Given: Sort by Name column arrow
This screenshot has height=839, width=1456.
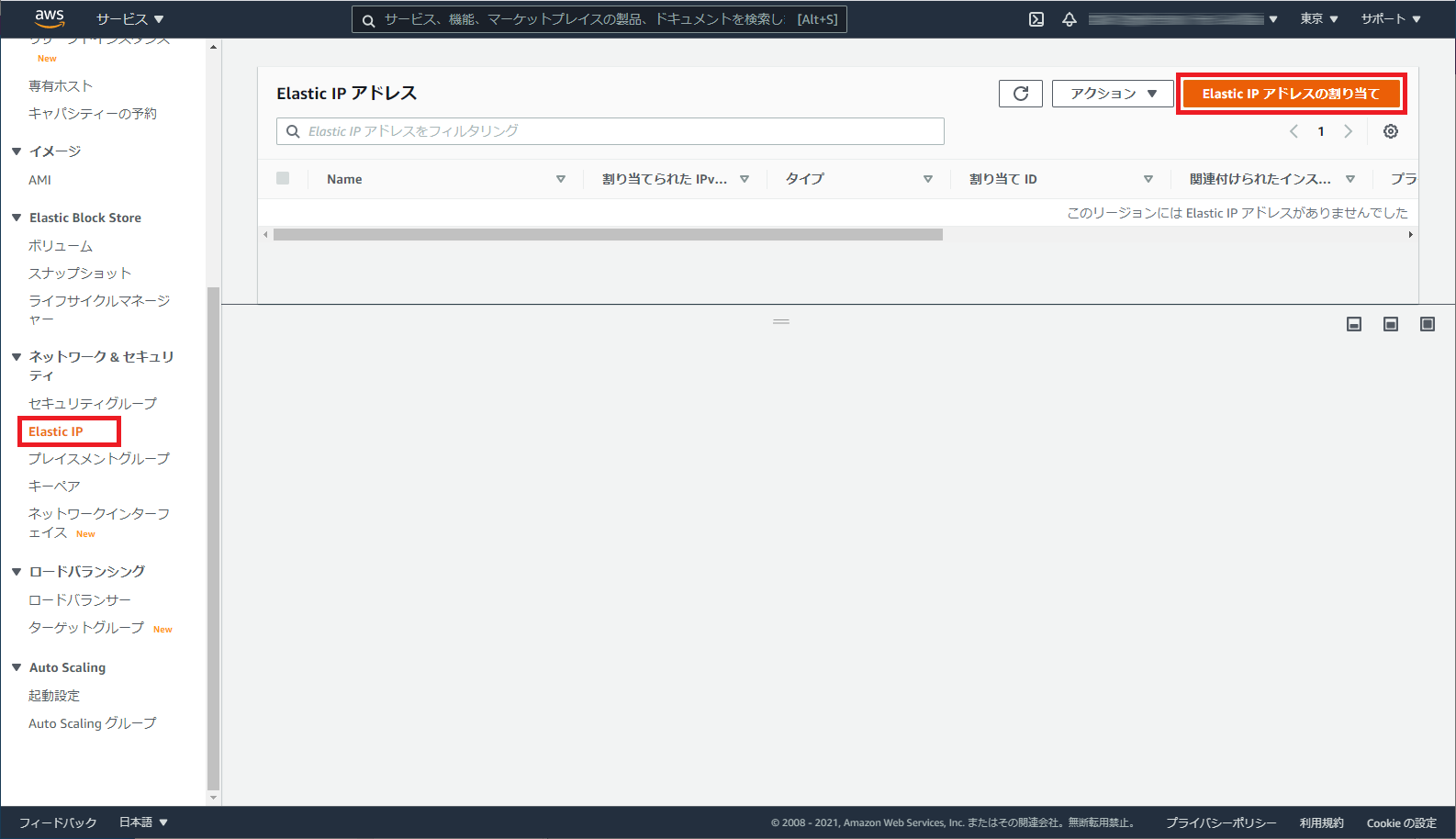Looking at the screenshot, I should coord(561,179).
